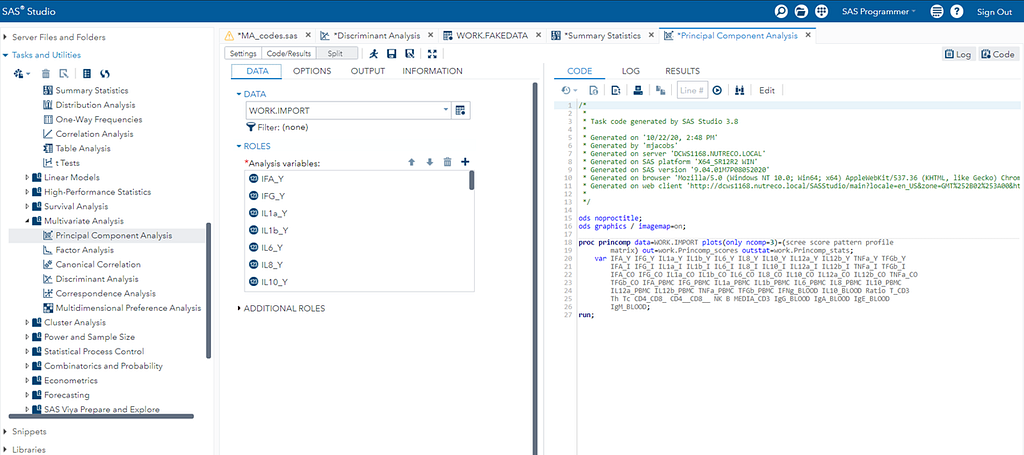Click the Edit button in the code toolbar
Image resolution: width=1024 pixels, height=455 pixels.
767,90
